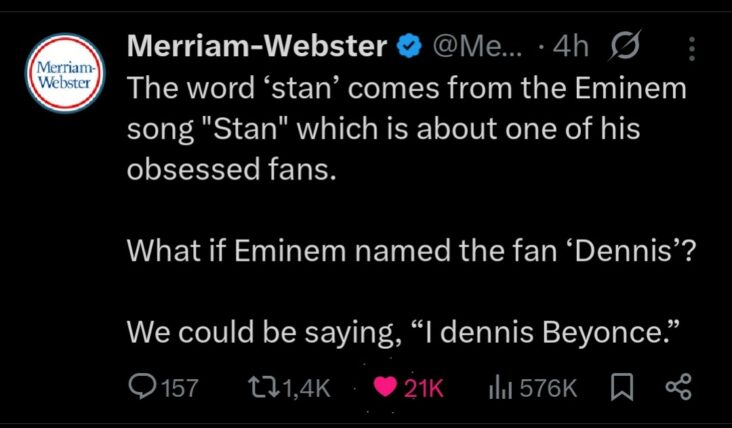This screenshot has height=428, width=732.
Task: Click the line asking about 'Dennis'
Action: tap(410, 251)
